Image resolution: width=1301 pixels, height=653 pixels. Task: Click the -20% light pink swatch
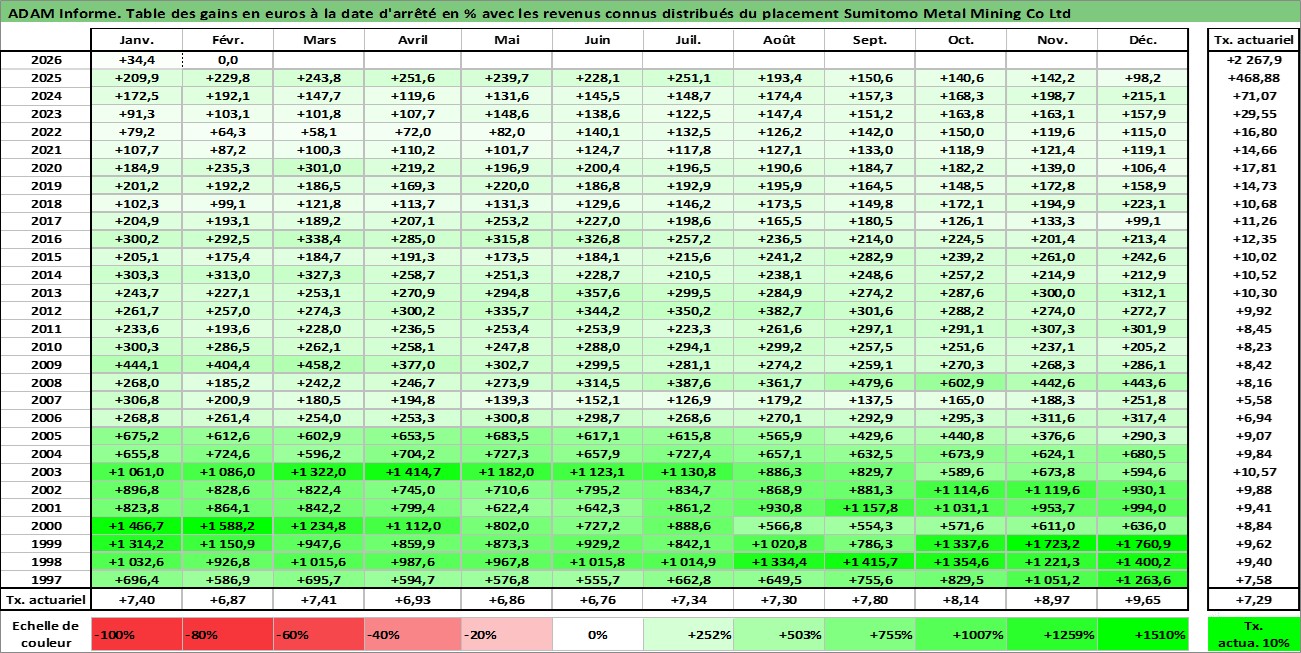click(x=507, y=634)
